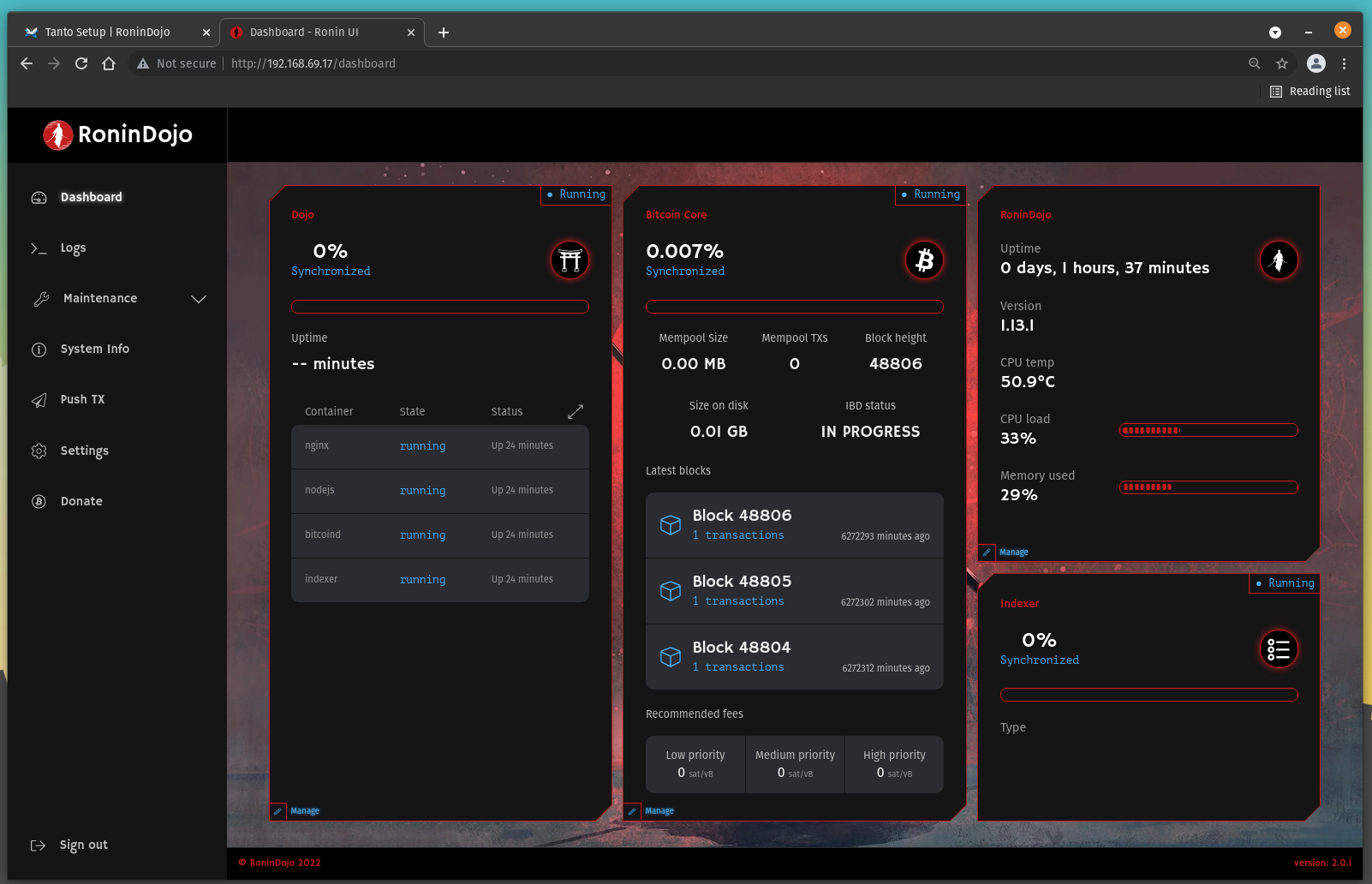Click the System Info circle icon

click(x=39, y=349)
